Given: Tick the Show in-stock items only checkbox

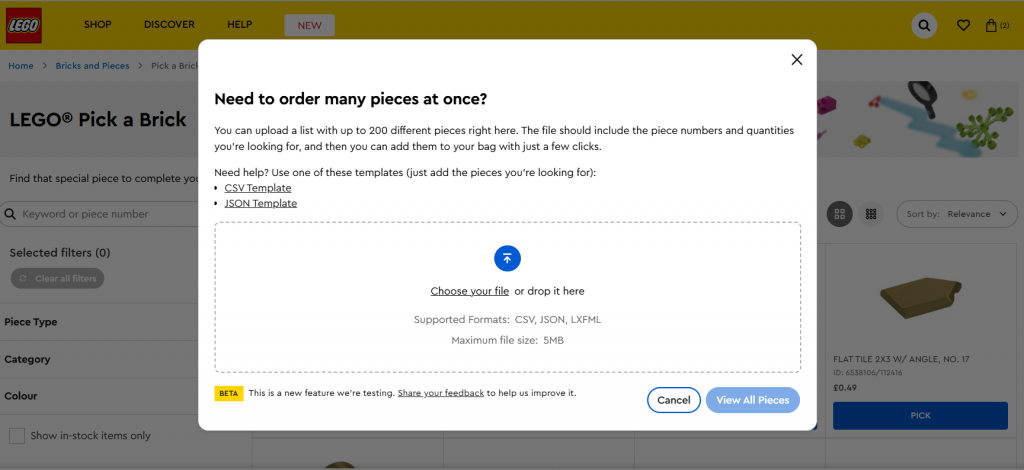Looking at the screenshot, I should (17, 436).
